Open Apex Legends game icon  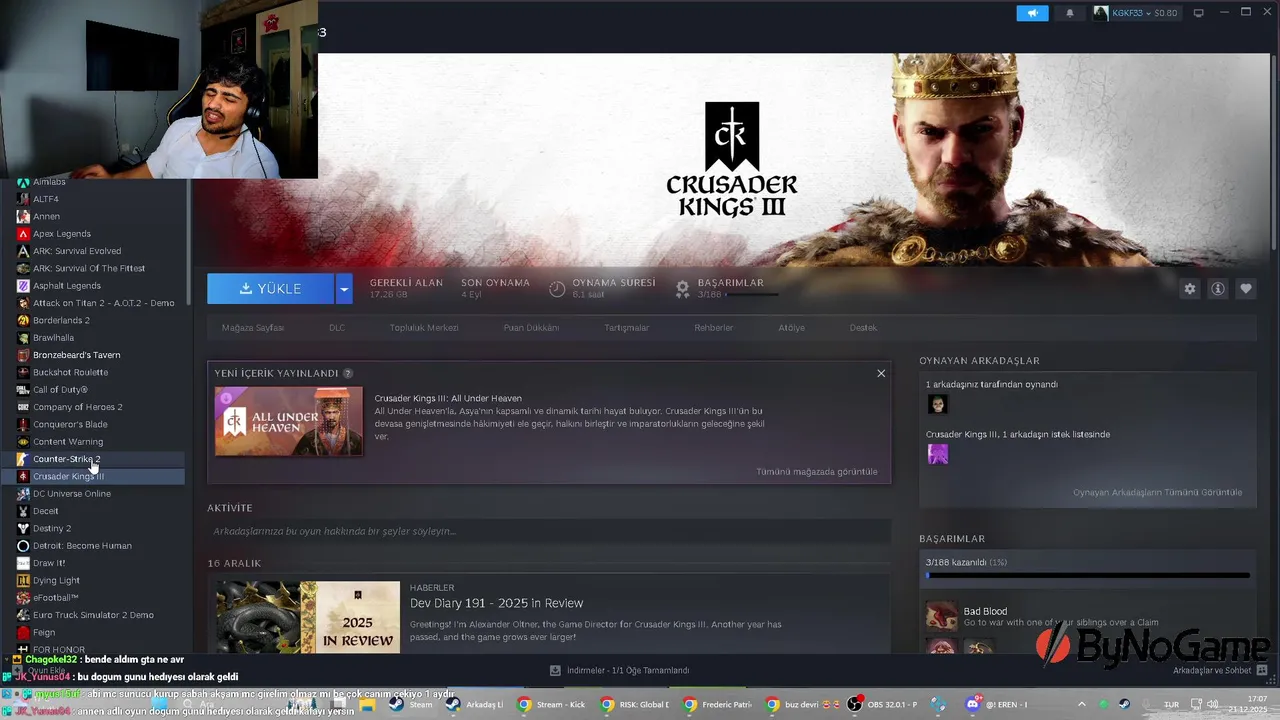[x=23, y=234]
